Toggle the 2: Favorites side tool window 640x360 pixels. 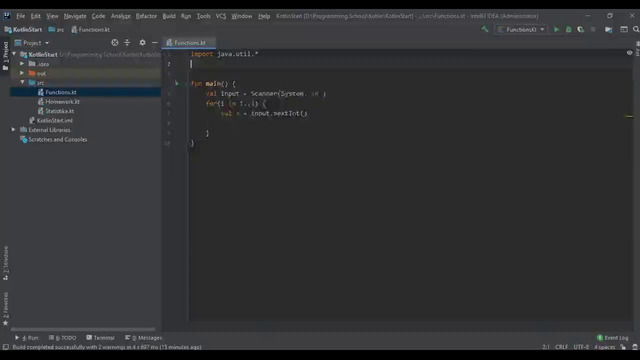pos(5,309)
